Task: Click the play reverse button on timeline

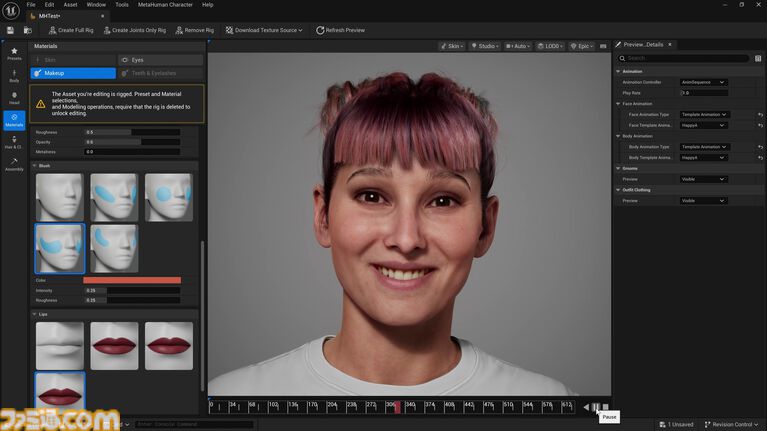Action: (586, 407)
